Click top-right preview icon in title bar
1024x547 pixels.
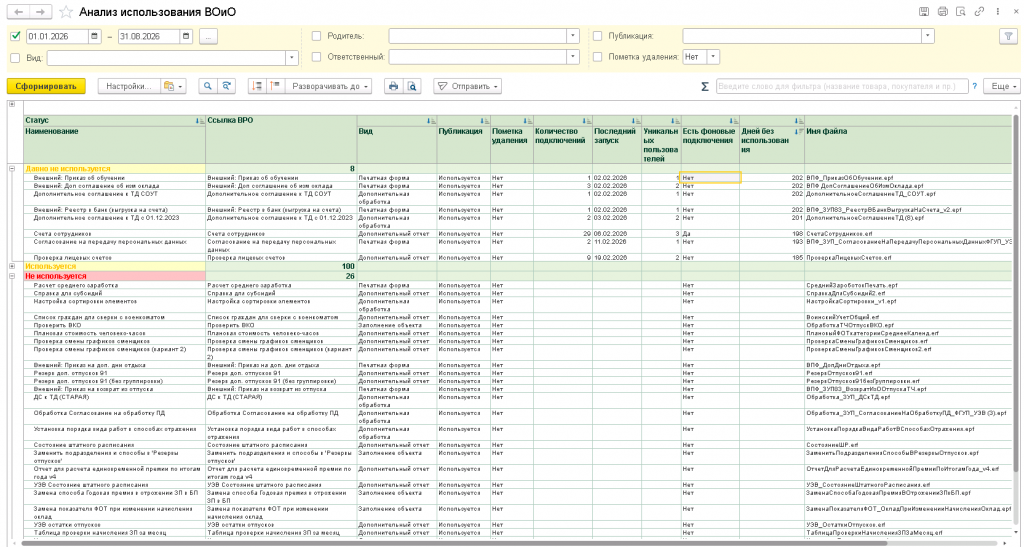961,12
